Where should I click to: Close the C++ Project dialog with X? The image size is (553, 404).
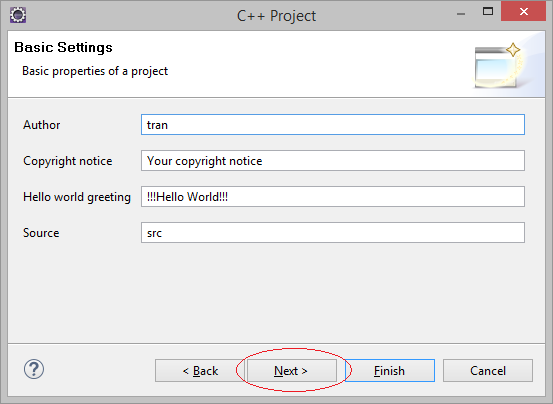click(523, 12)
